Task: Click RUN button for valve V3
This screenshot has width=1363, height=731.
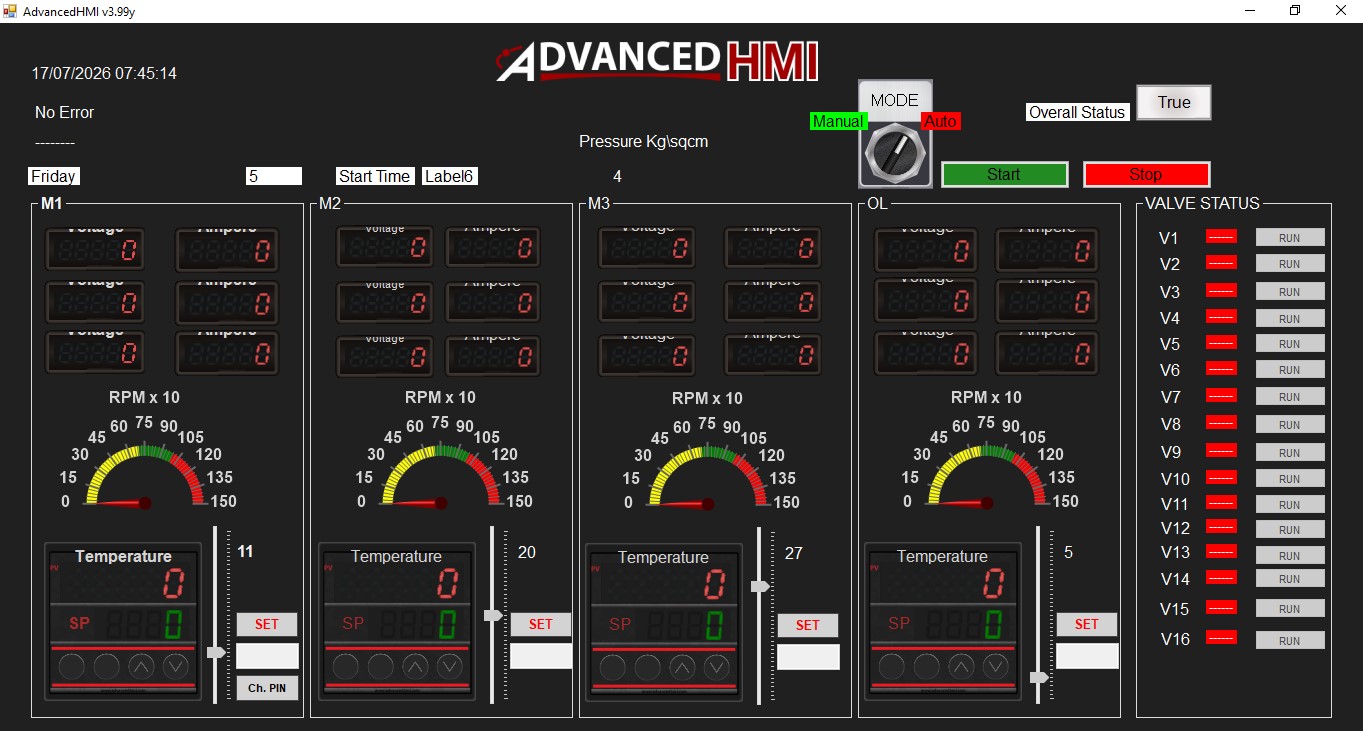Action: 1290,291
